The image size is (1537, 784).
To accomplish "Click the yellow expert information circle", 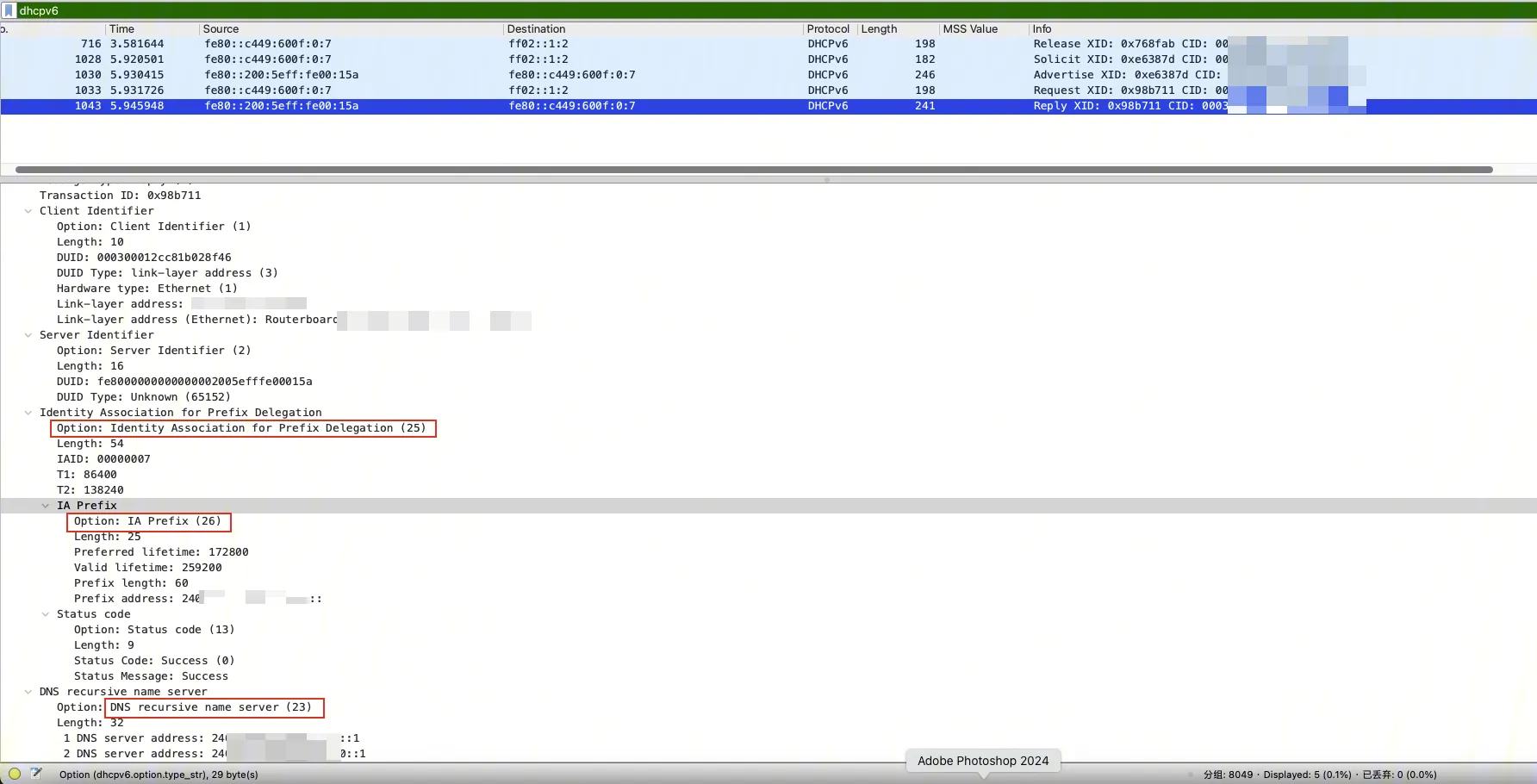I will coord(15,774).
